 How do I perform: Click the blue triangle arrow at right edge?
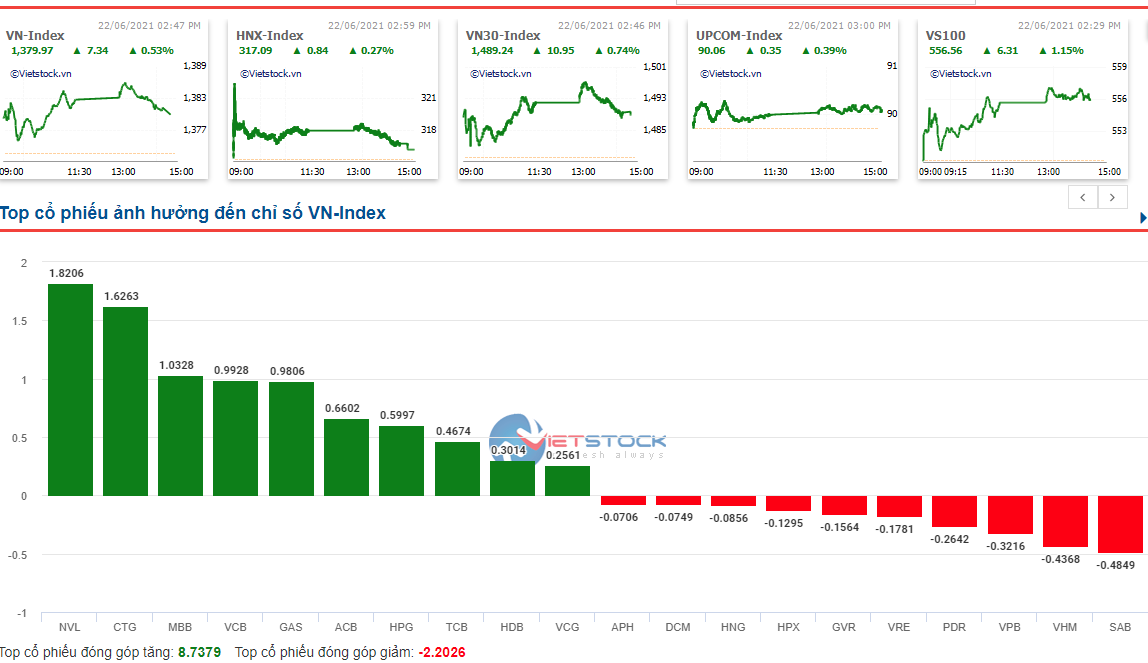tap(1143, 217)
